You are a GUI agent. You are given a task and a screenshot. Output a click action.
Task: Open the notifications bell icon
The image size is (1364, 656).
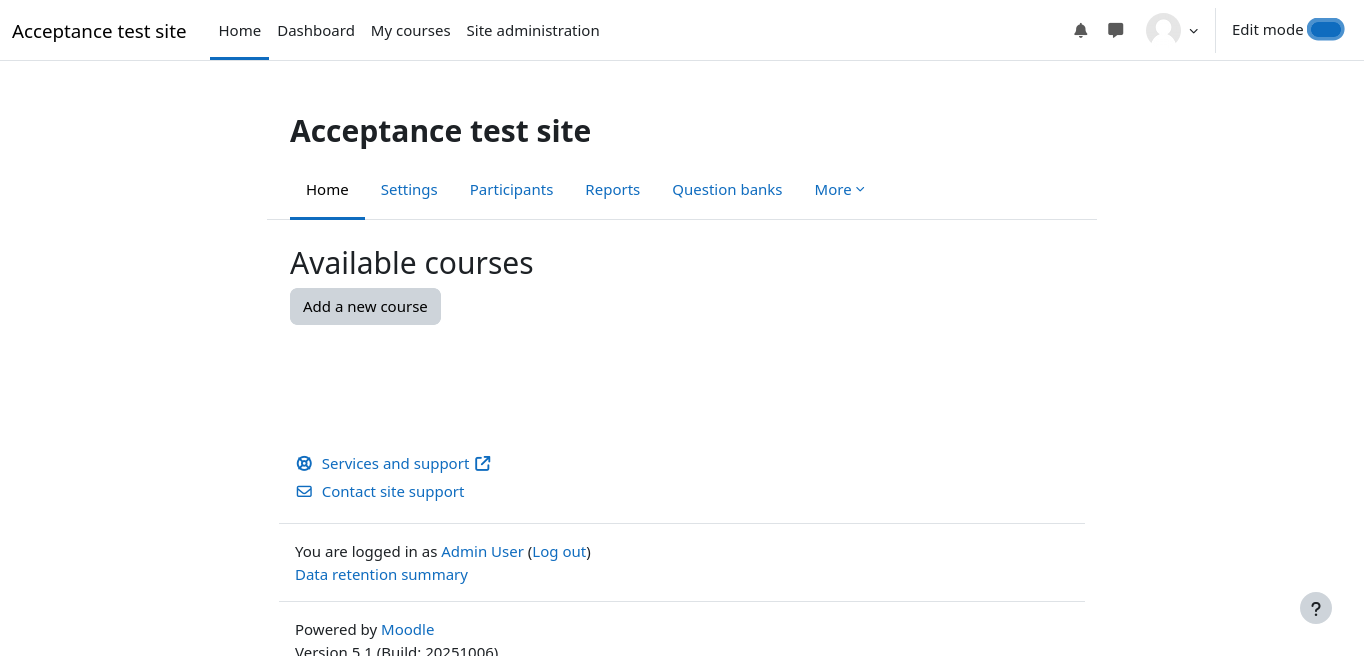click(1080, 30)
